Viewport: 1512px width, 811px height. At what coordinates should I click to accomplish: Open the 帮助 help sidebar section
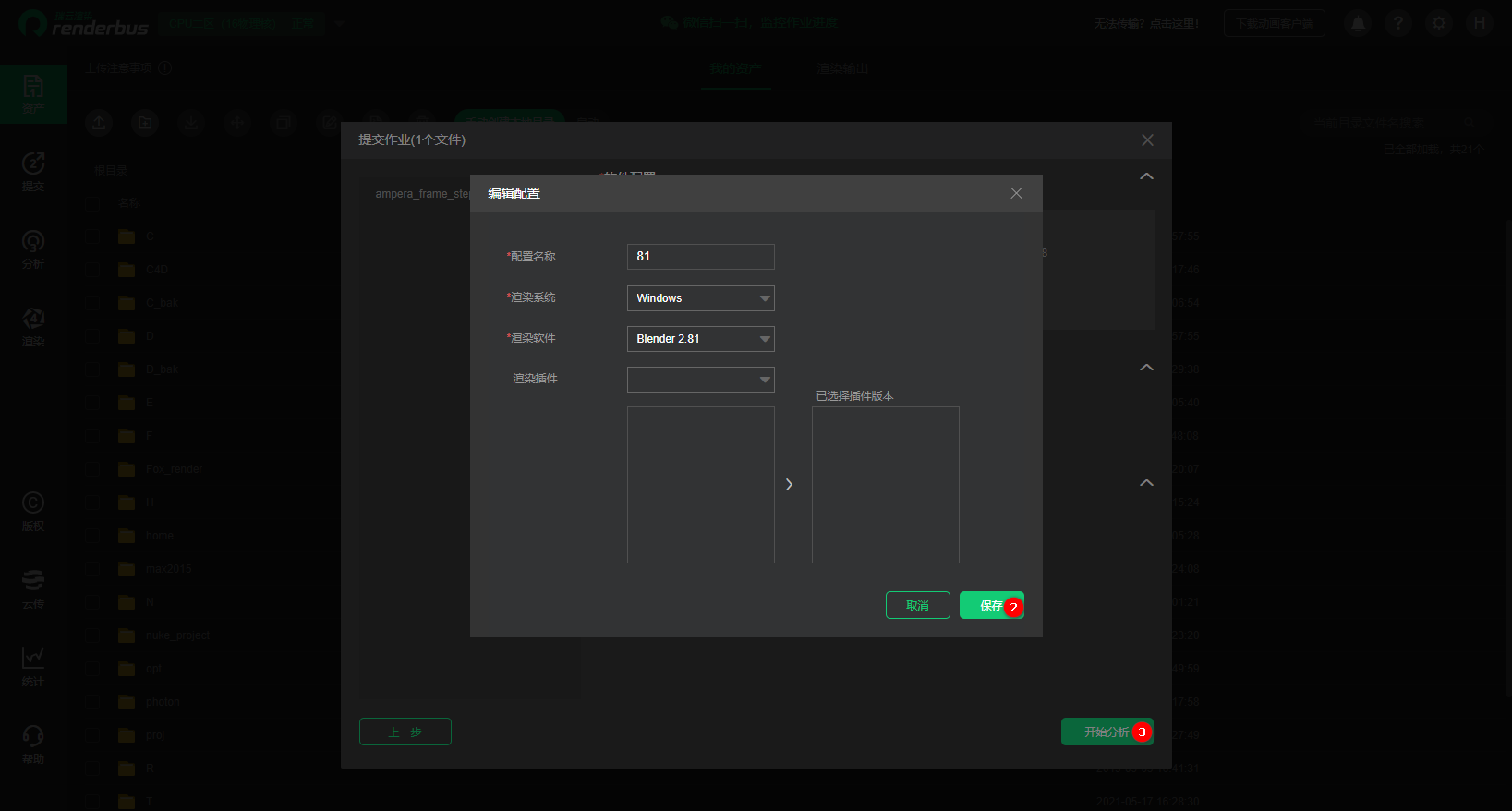pos(33,744)
